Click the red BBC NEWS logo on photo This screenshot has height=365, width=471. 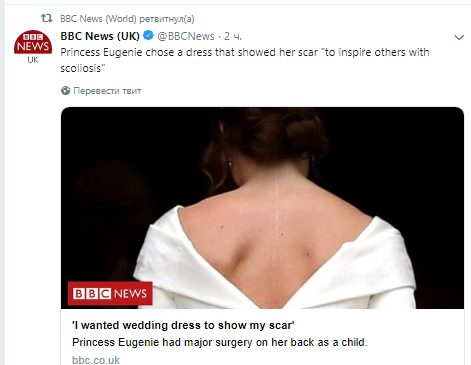tap(110, 293)
